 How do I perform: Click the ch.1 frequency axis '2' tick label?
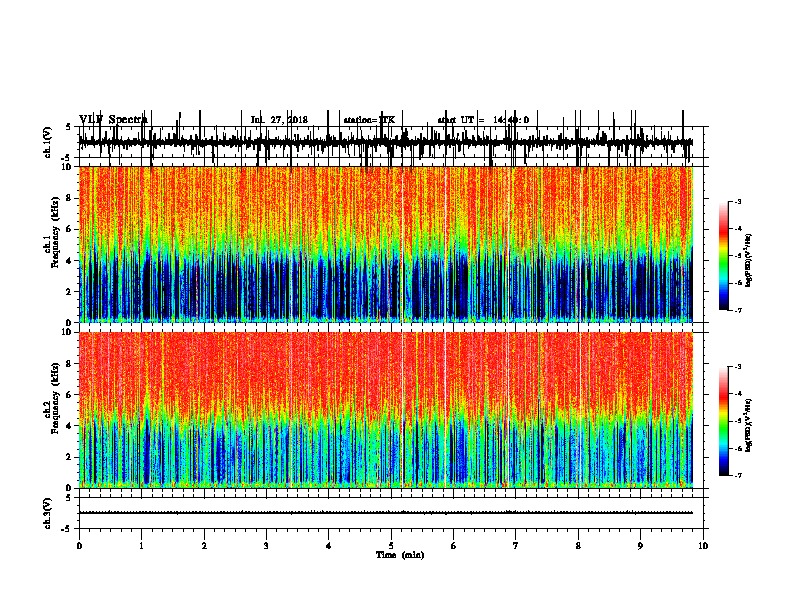tap(69, 292)
